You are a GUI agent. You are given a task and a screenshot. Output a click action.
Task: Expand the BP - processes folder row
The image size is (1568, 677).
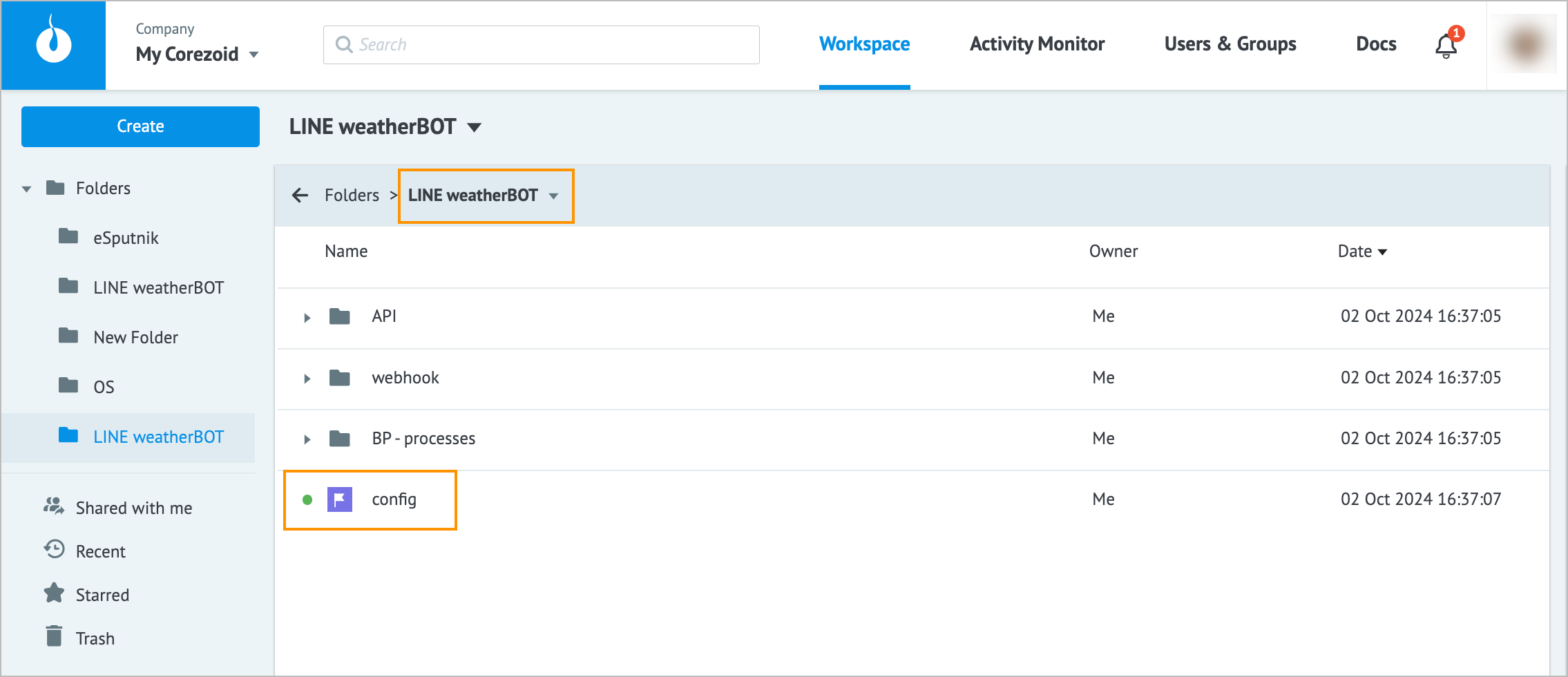coord(307,439)
